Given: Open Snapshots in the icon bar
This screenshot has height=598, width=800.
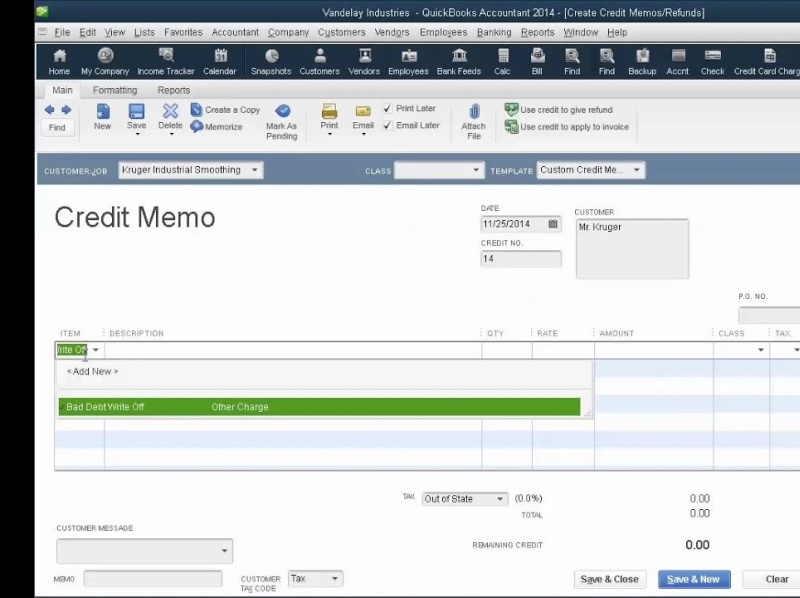Looking at the screenshot, I should pyautogui.click(x=271, y=62).
